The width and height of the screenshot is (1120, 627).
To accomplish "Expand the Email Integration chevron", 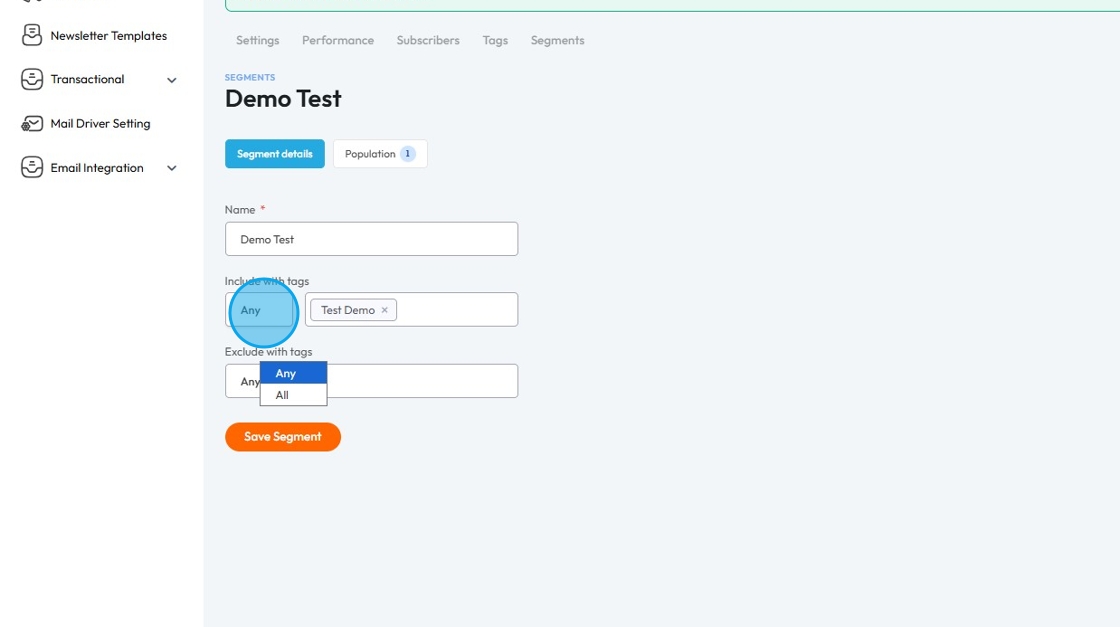I will [x=171, y=169].
